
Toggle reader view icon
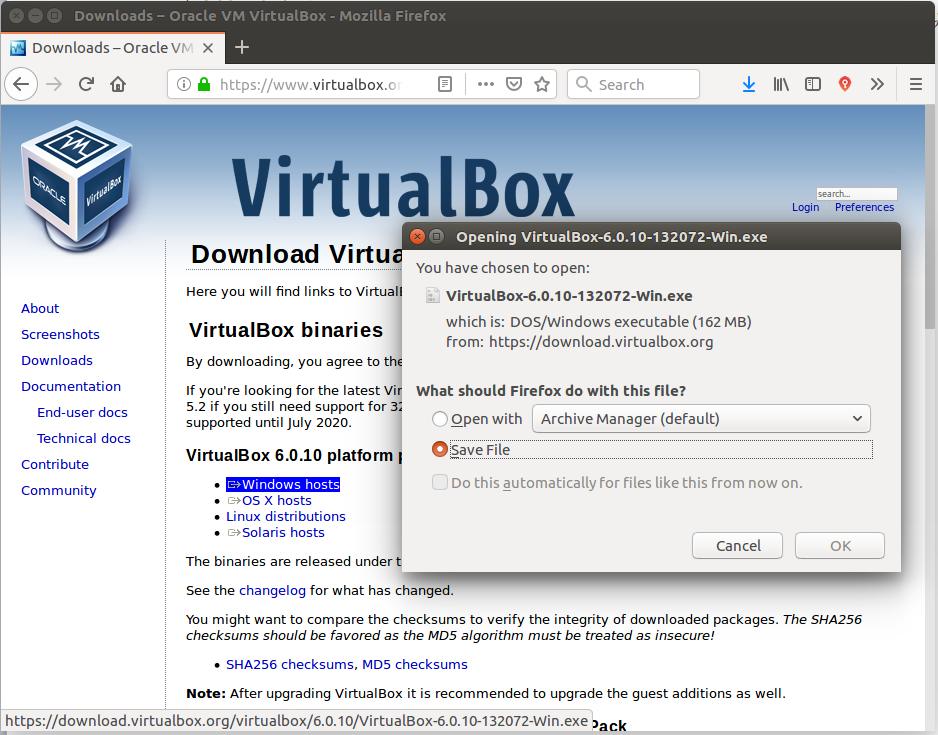pos(445,84)
